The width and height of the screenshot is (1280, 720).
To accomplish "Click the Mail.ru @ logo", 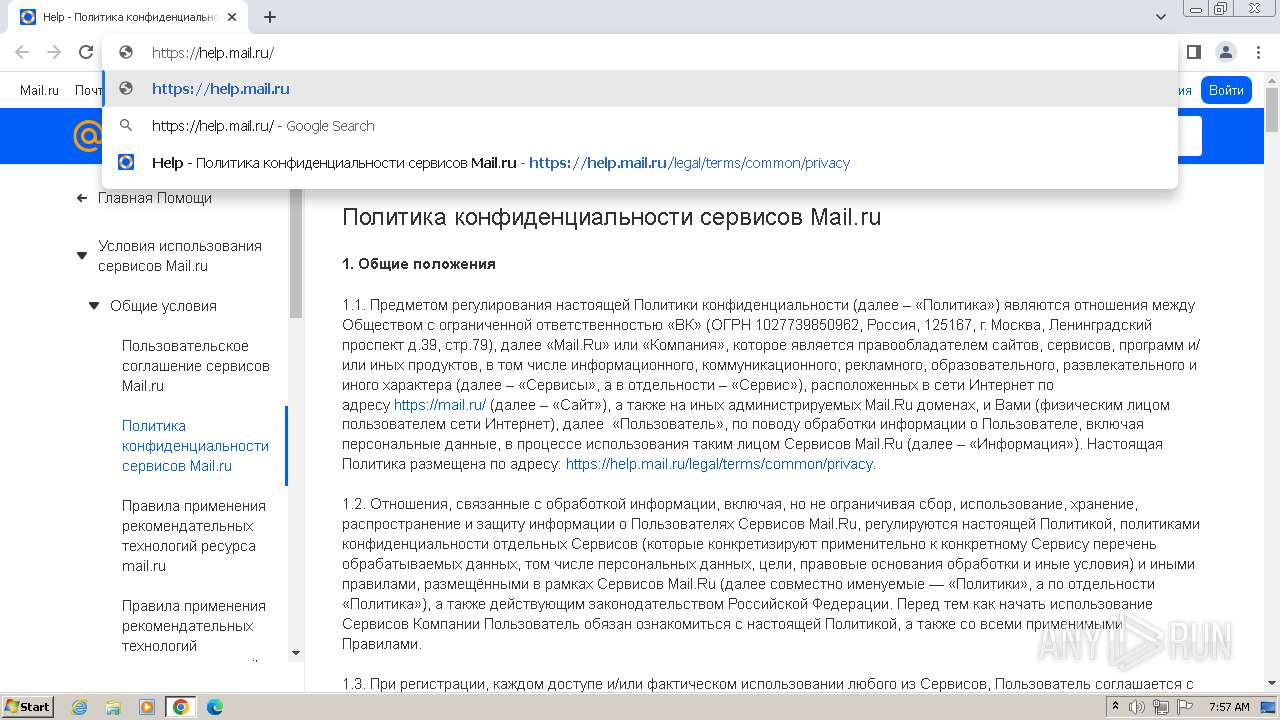I will coord(88,135).
